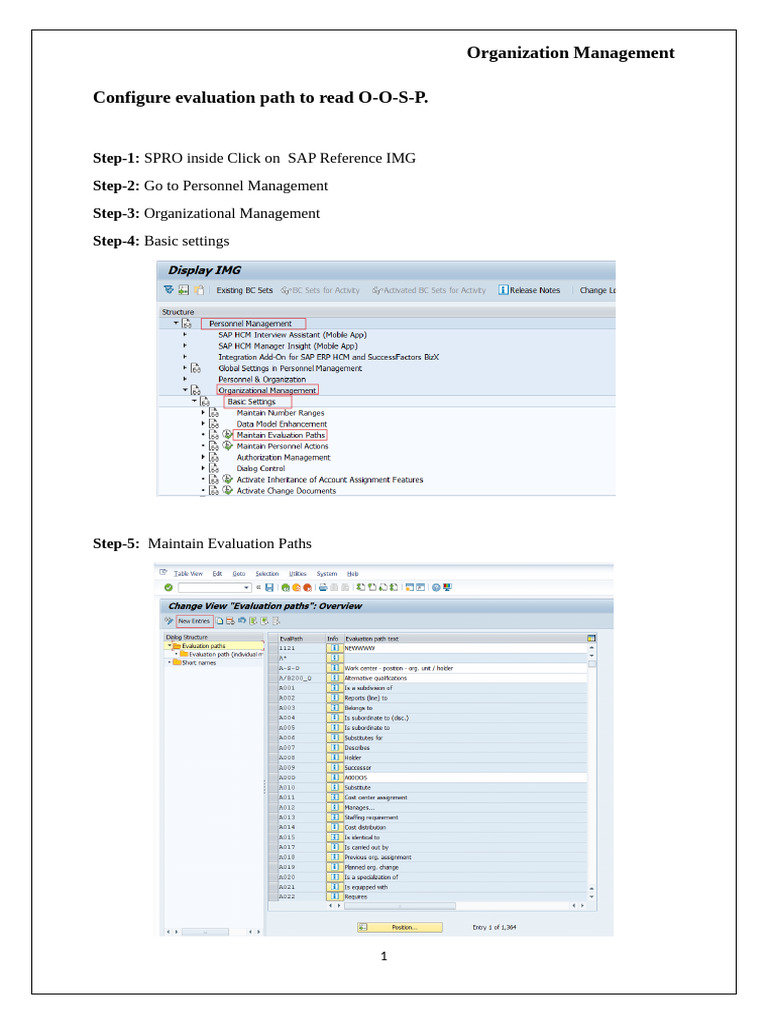Image resolution: width=768 pixels, height=1024 pixels.
Task: Expand the Authorization Management node
Action: pos(203,456)
